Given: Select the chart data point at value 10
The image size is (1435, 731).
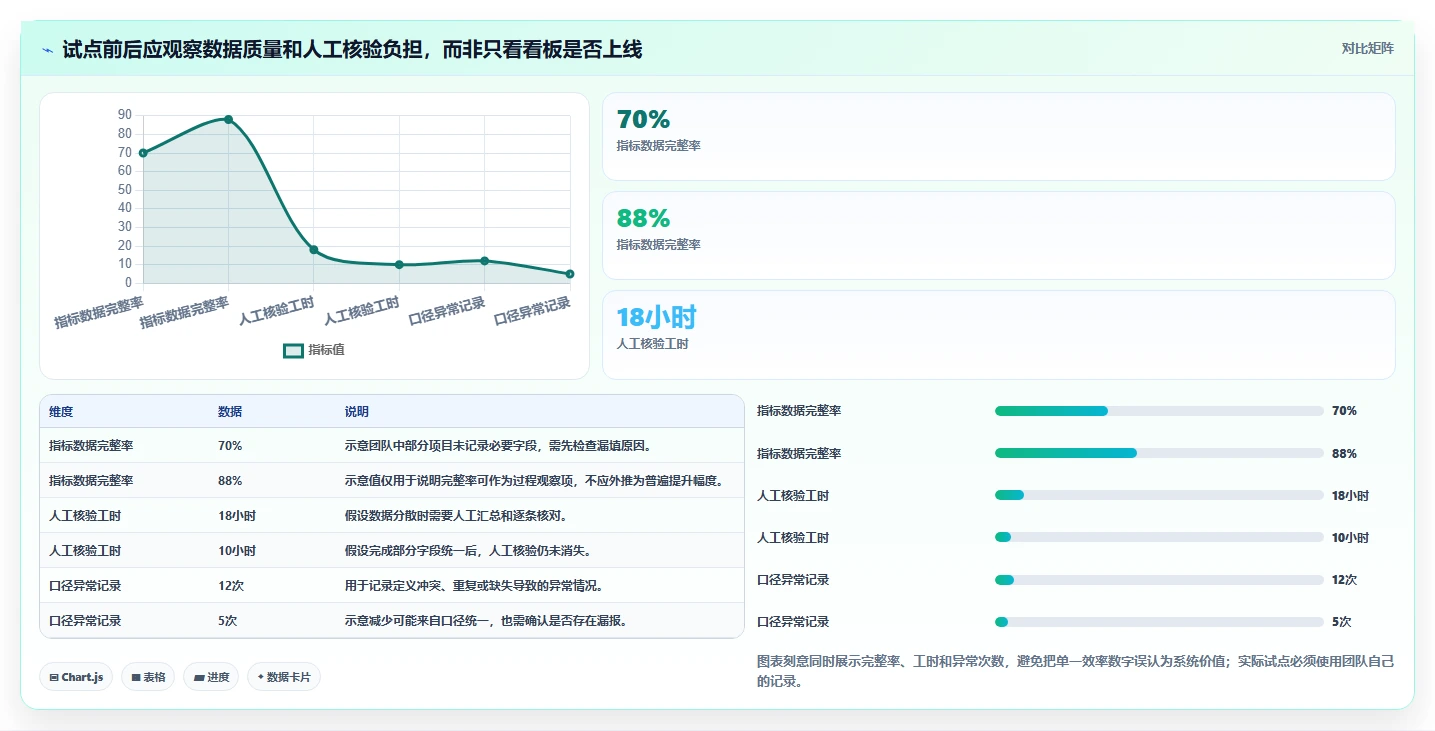Looking at the screenshot, I should pyautogui.click(x=399, y=265).
